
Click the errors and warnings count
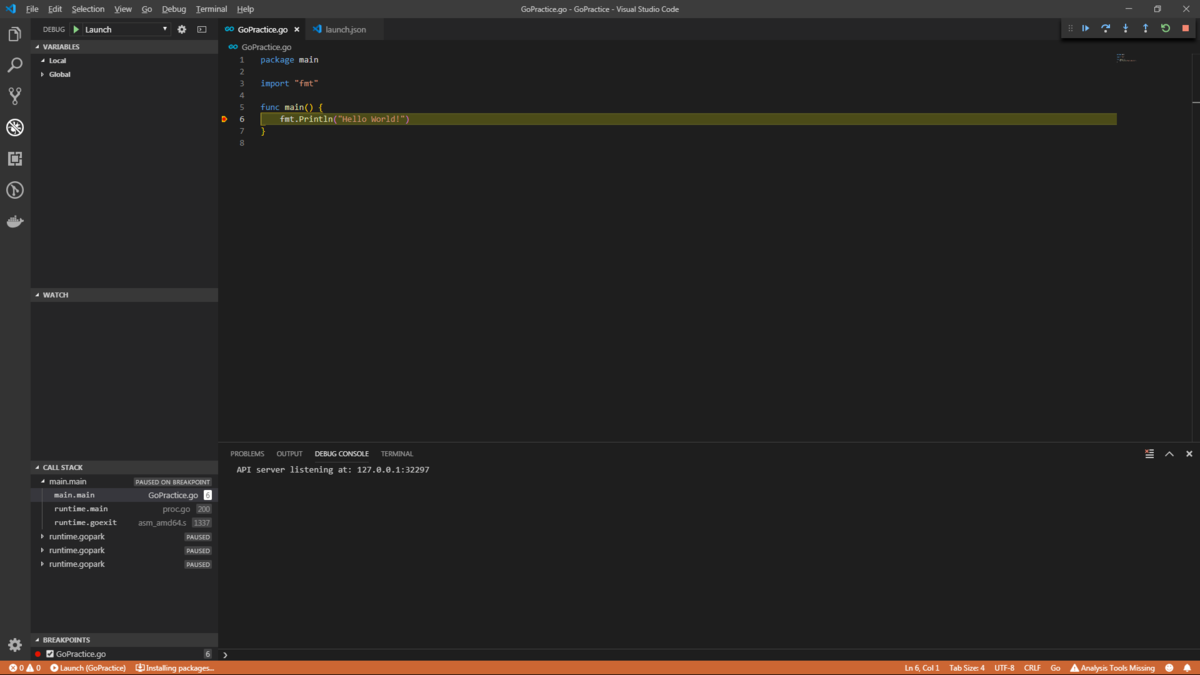click(x=25, y=668)
